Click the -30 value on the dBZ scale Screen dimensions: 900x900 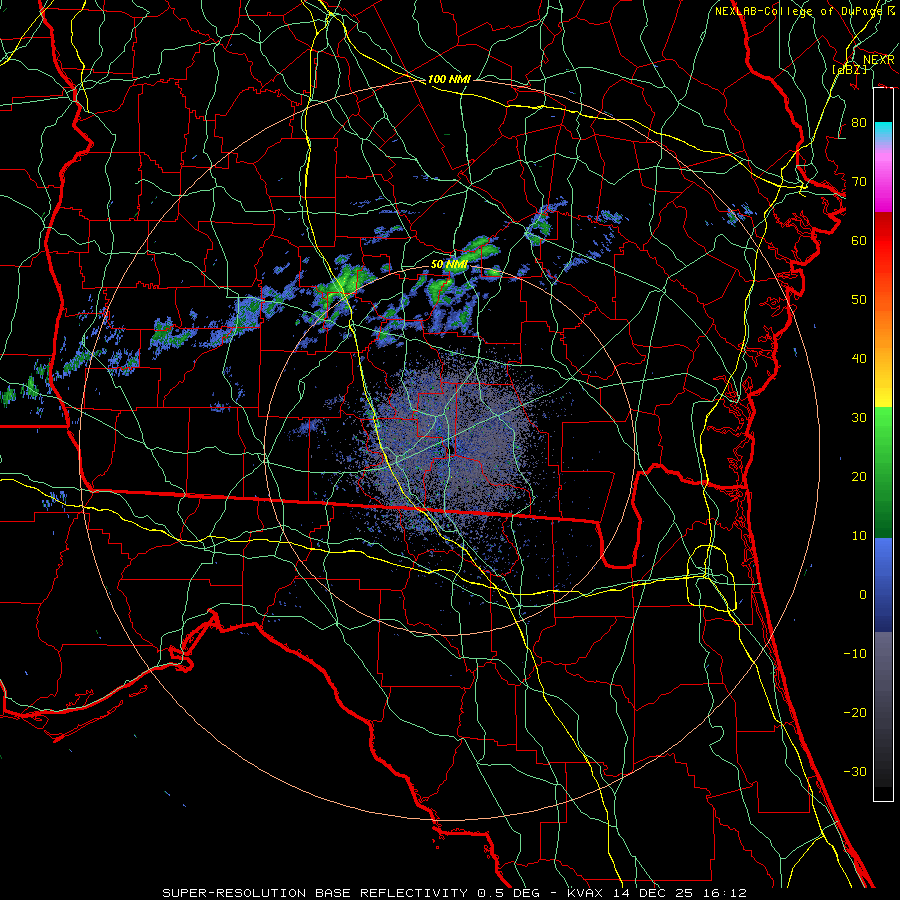855,772
